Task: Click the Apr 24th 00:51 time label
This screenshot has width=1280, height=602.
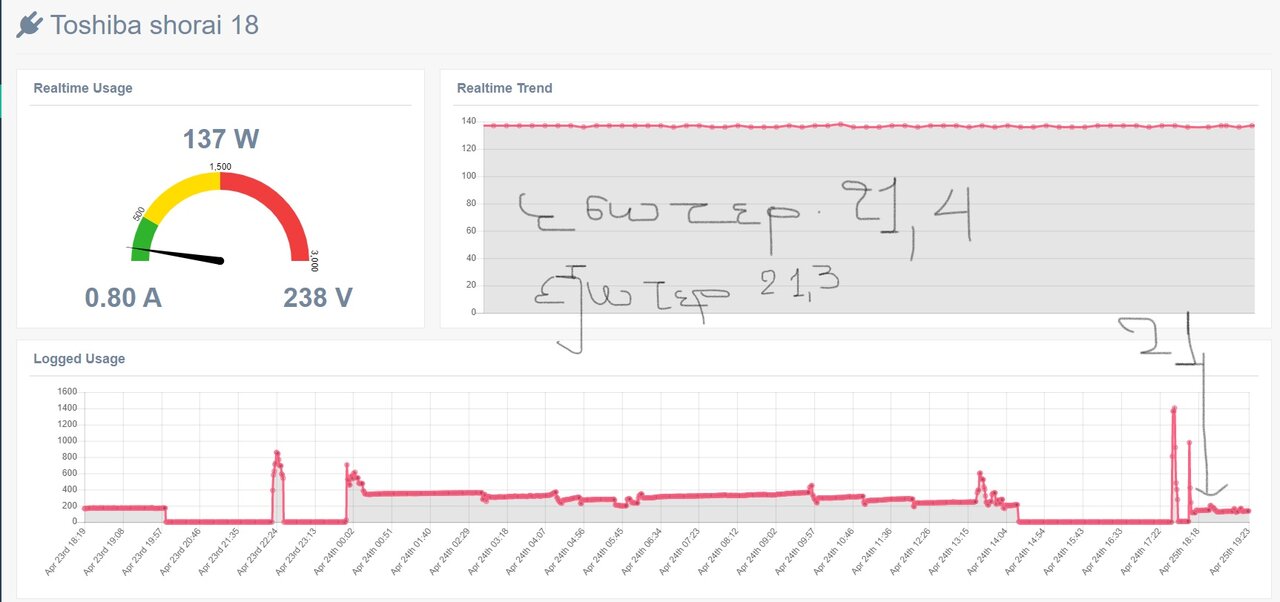Action: tap(373, 551)
